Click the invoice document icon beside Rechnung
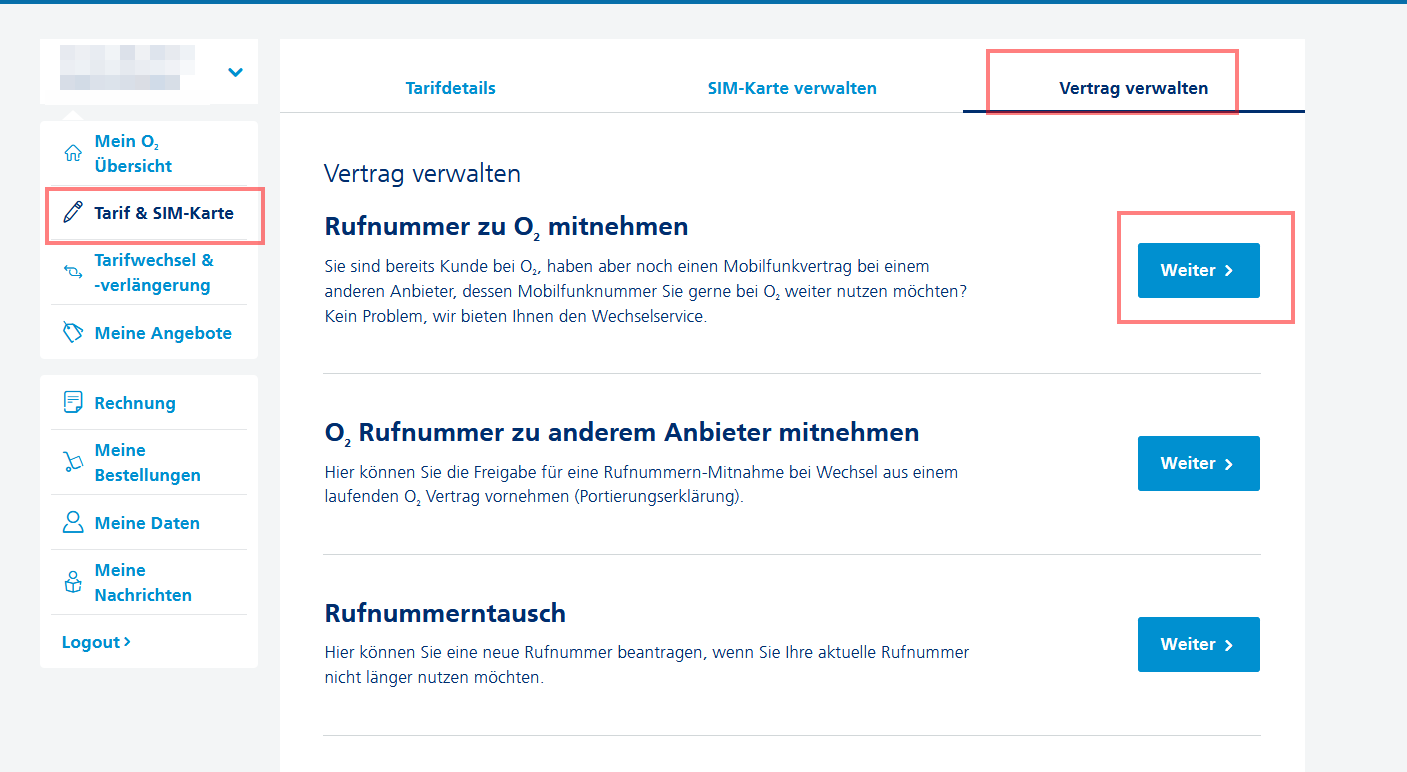This screenshot has height=772, width=1407. coord(72,403)
